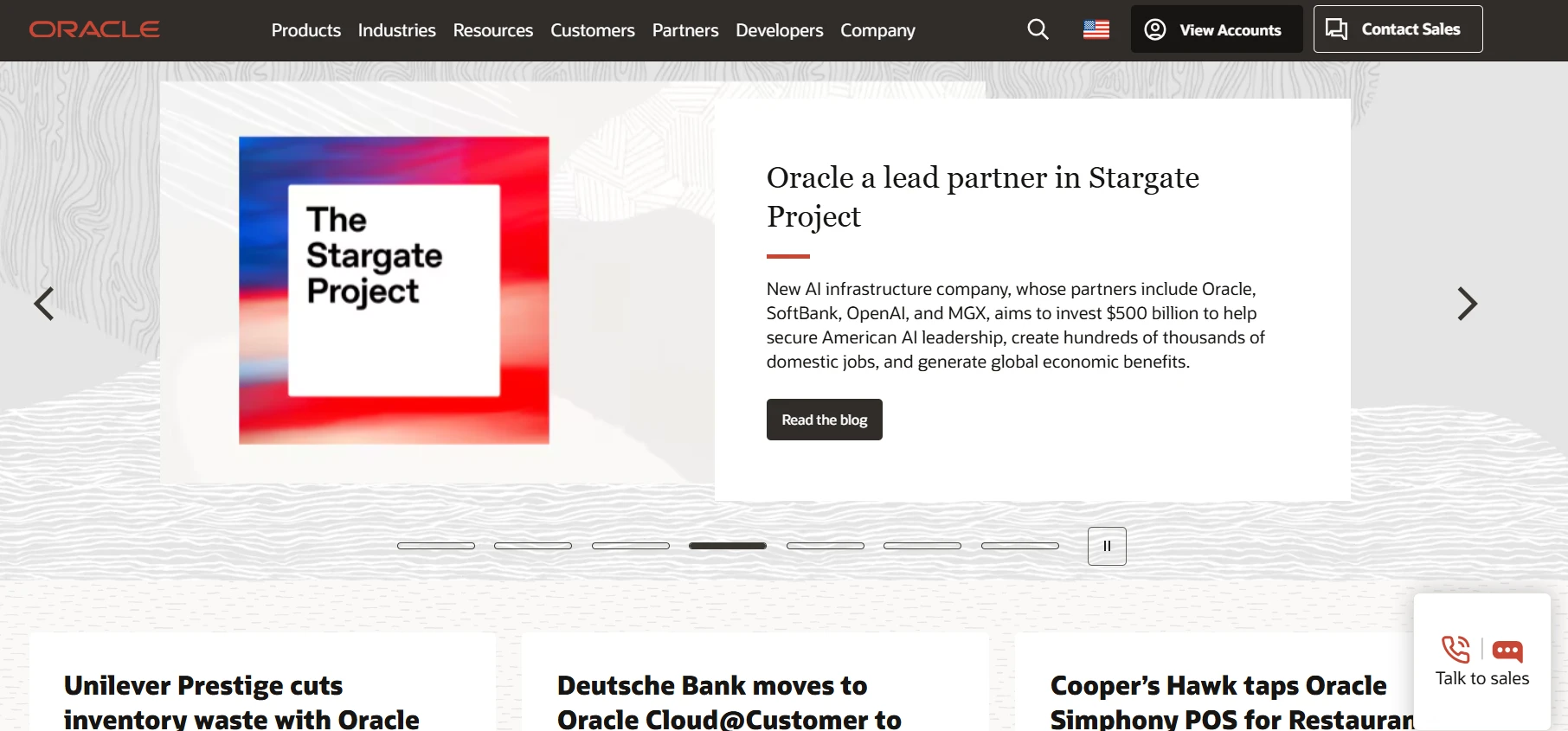This screenshot has width=1568, height=731.
Task: Click the phone icon in Talk to sales
Action: pyautogui.click(x=1456, y=649)
